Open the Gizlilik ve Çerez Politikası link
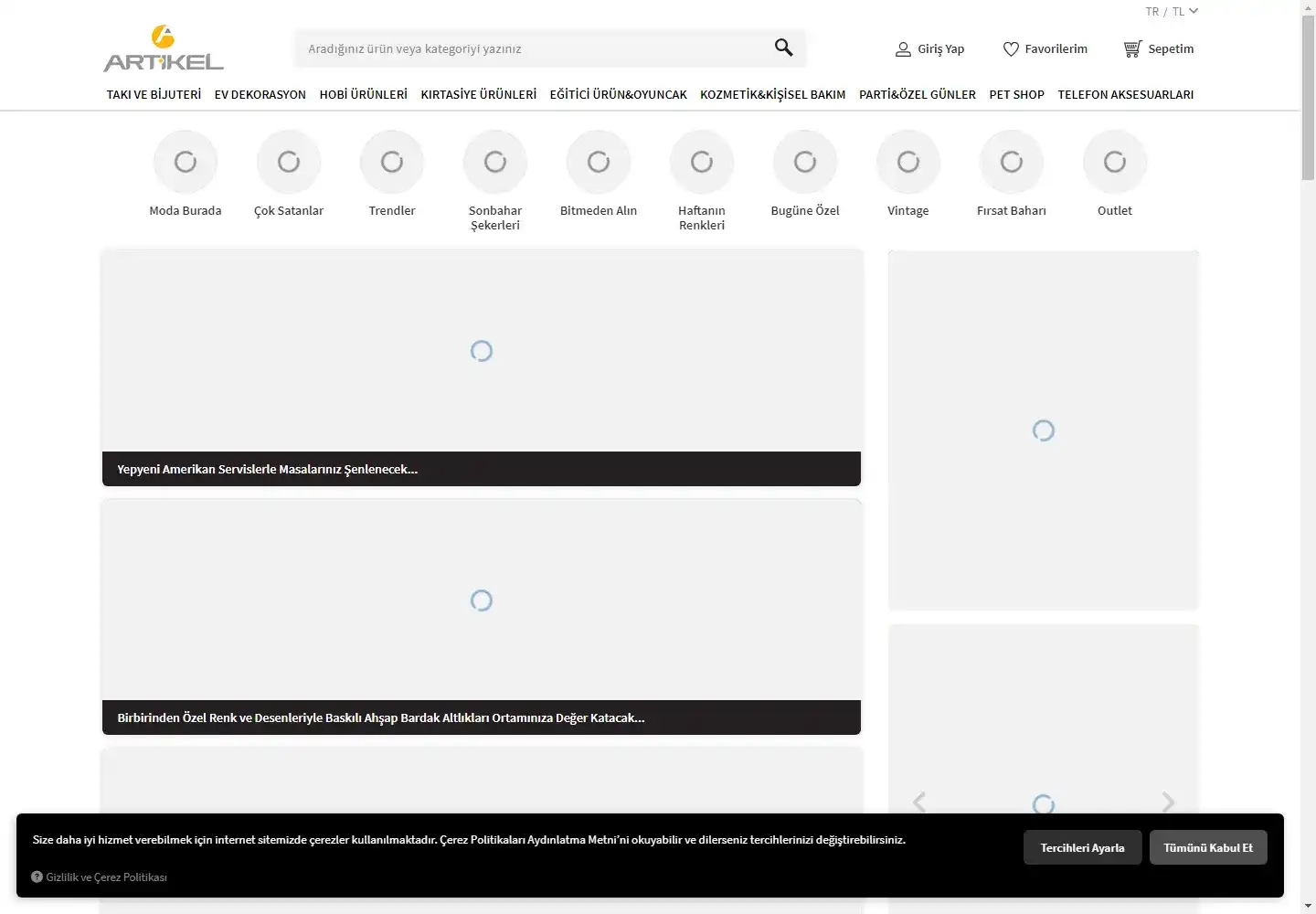The image size is (1316, 914). 106,877
